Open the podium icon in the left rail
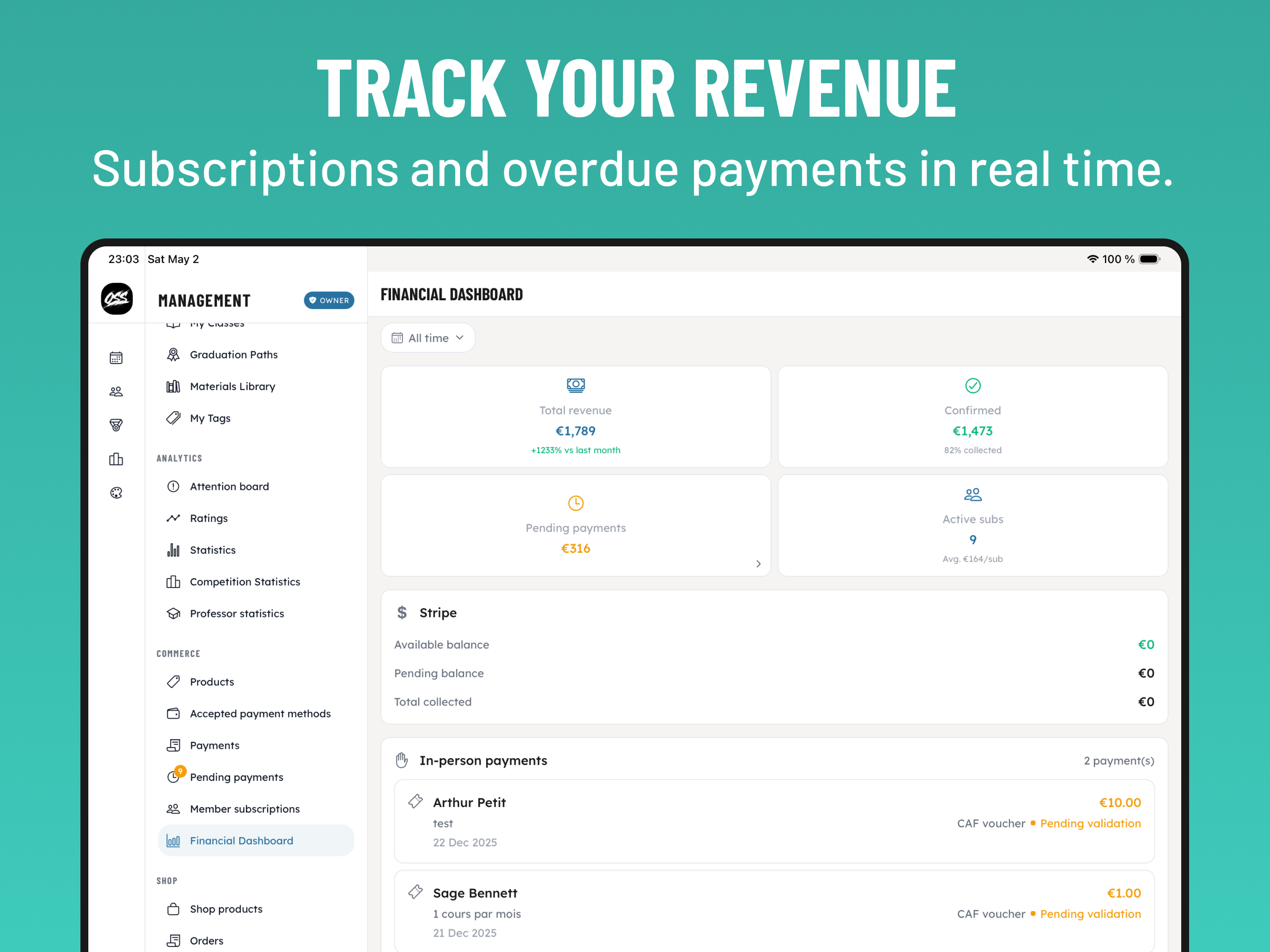The width and height of the screenshot is (1270, 952). (116, 459)
